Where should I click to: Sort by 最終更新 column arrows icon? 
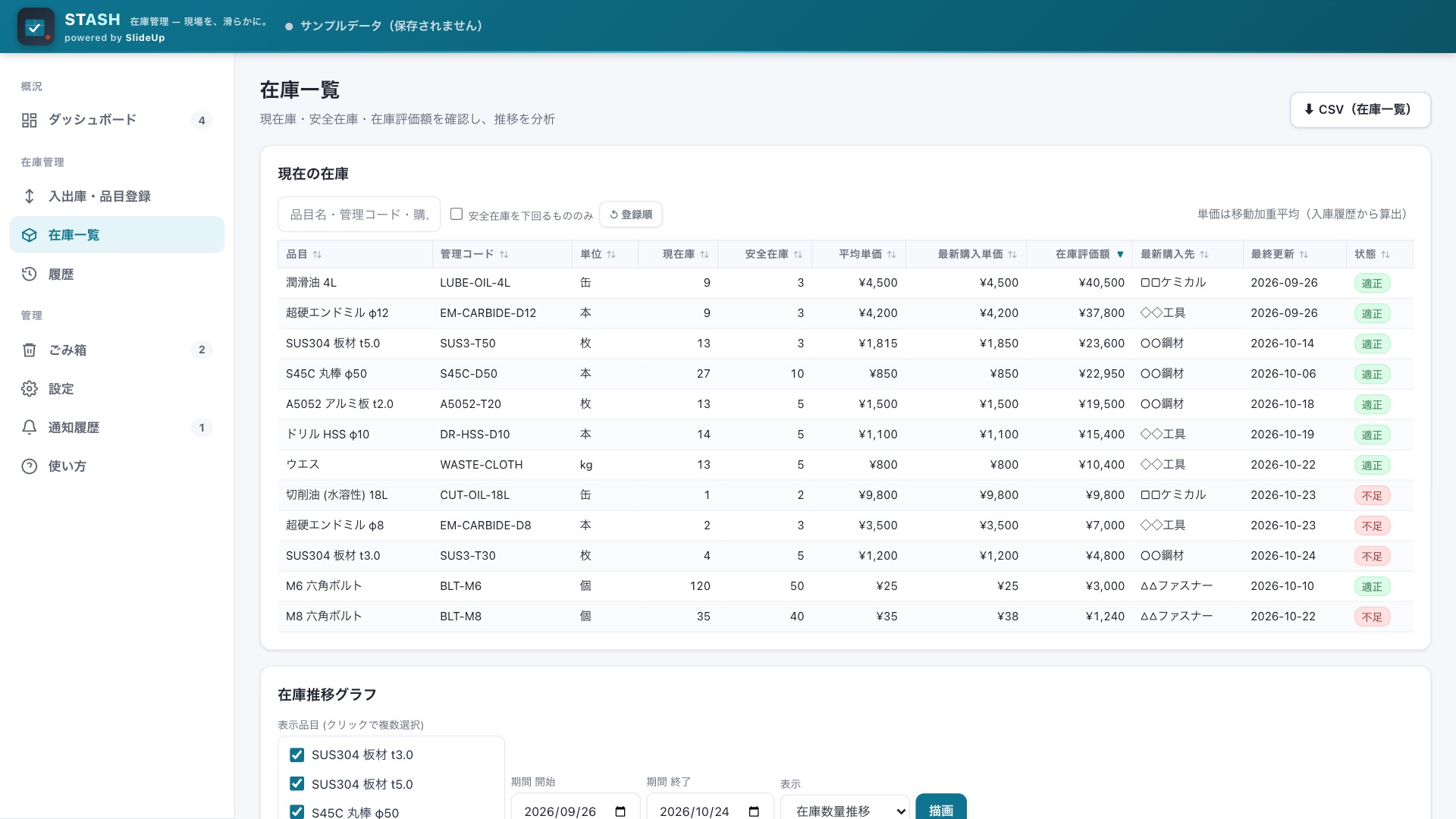[x=1304, y=255]
